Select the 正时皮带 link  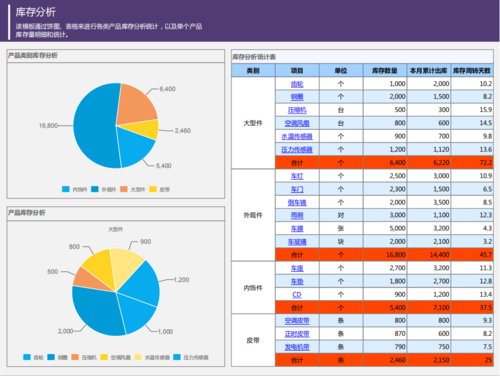(297, 334)
